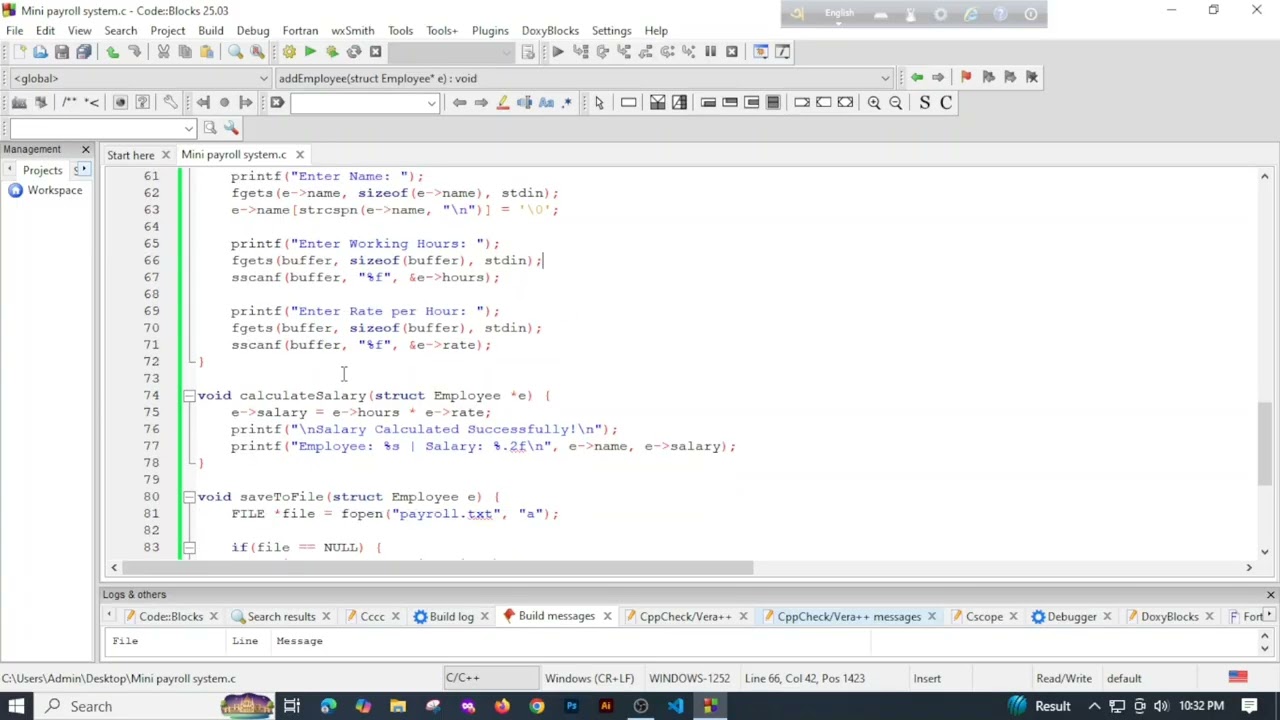The width and height of the screenshot is (1280, 720).
Task: Toggle Use regex star option
Action: 567,102
